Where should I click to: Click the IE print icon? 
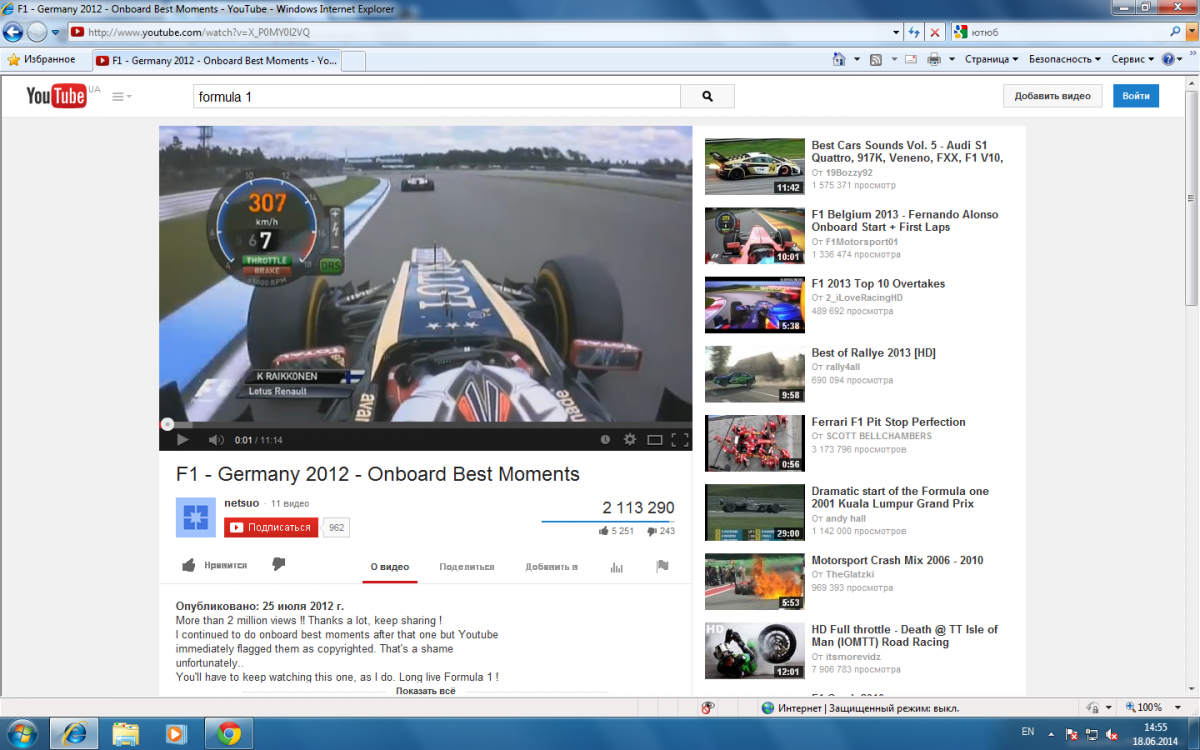(x=933, y=60)
